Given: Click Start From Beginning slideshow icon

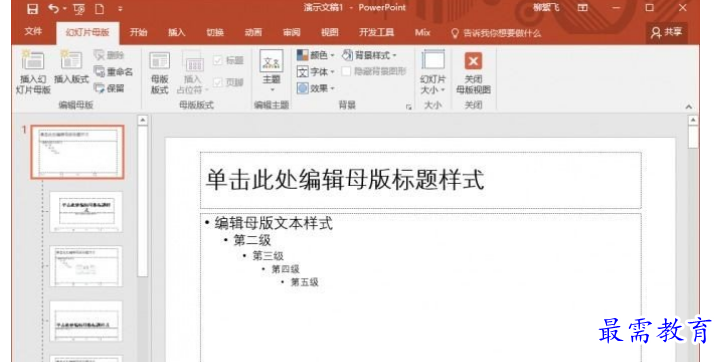Looking at the screenshot, I should [x=79, y=9].
